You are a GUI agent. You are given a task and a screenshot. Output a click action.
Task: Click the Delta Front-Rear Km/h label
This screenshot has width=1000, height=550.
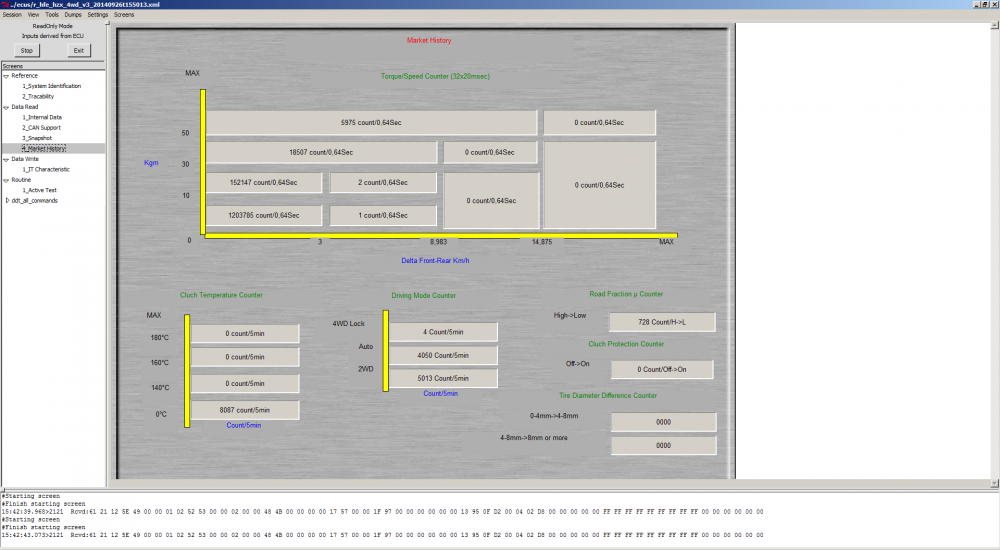point(436,261)
